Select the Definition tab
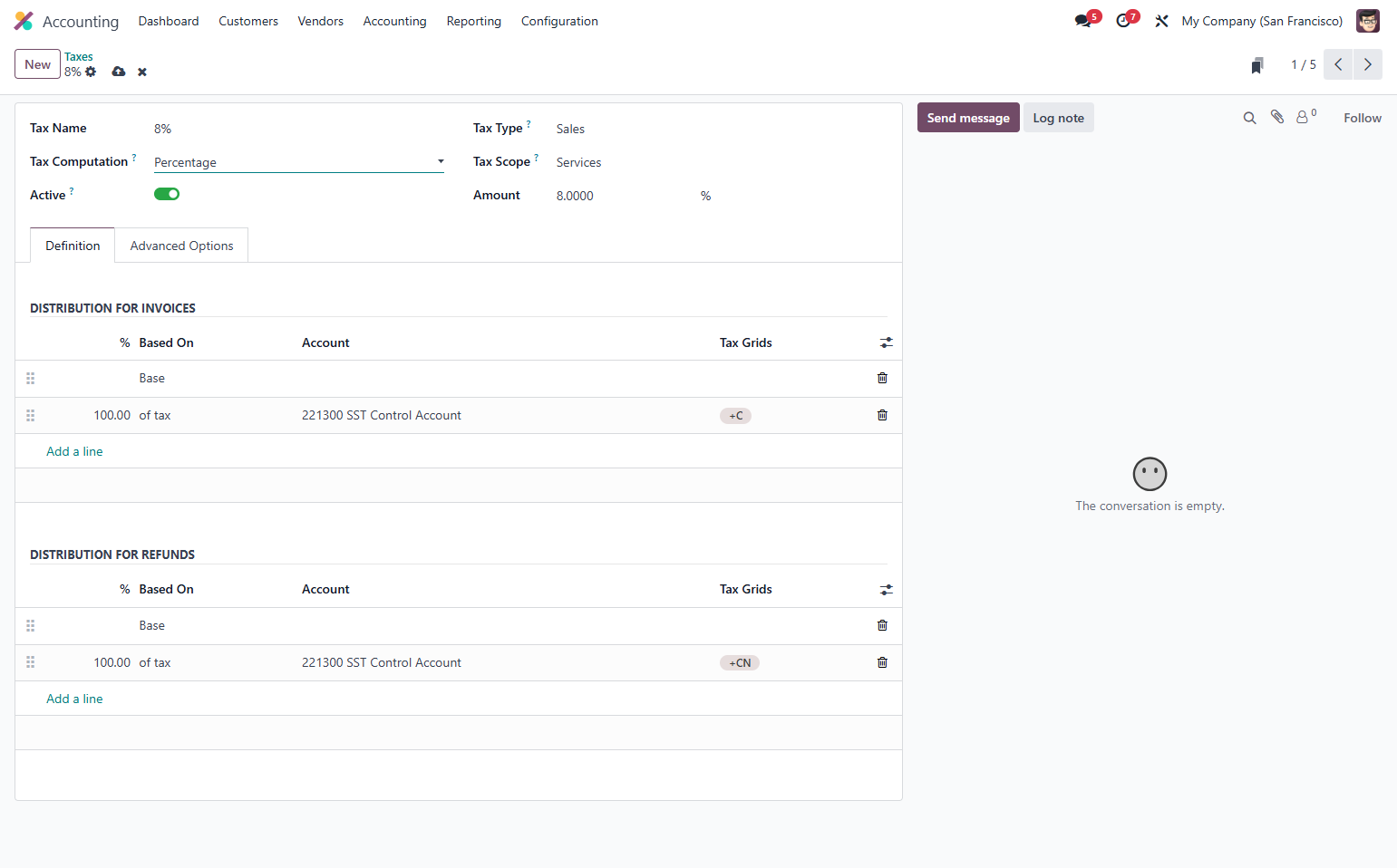Viewport: 1397px width, 868px height. coord(73,246)
